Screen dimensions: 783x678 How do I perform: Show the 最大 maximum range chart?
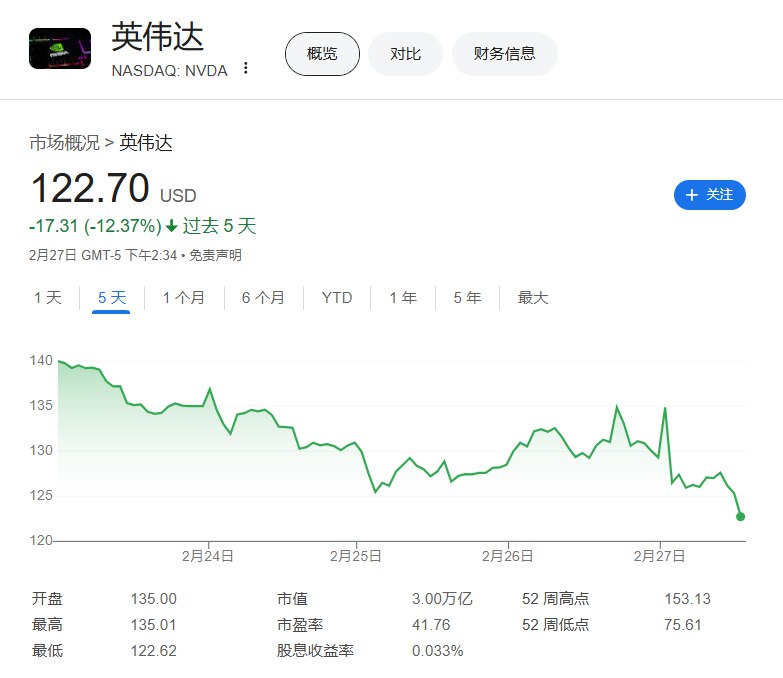click(x=533, y=298)
